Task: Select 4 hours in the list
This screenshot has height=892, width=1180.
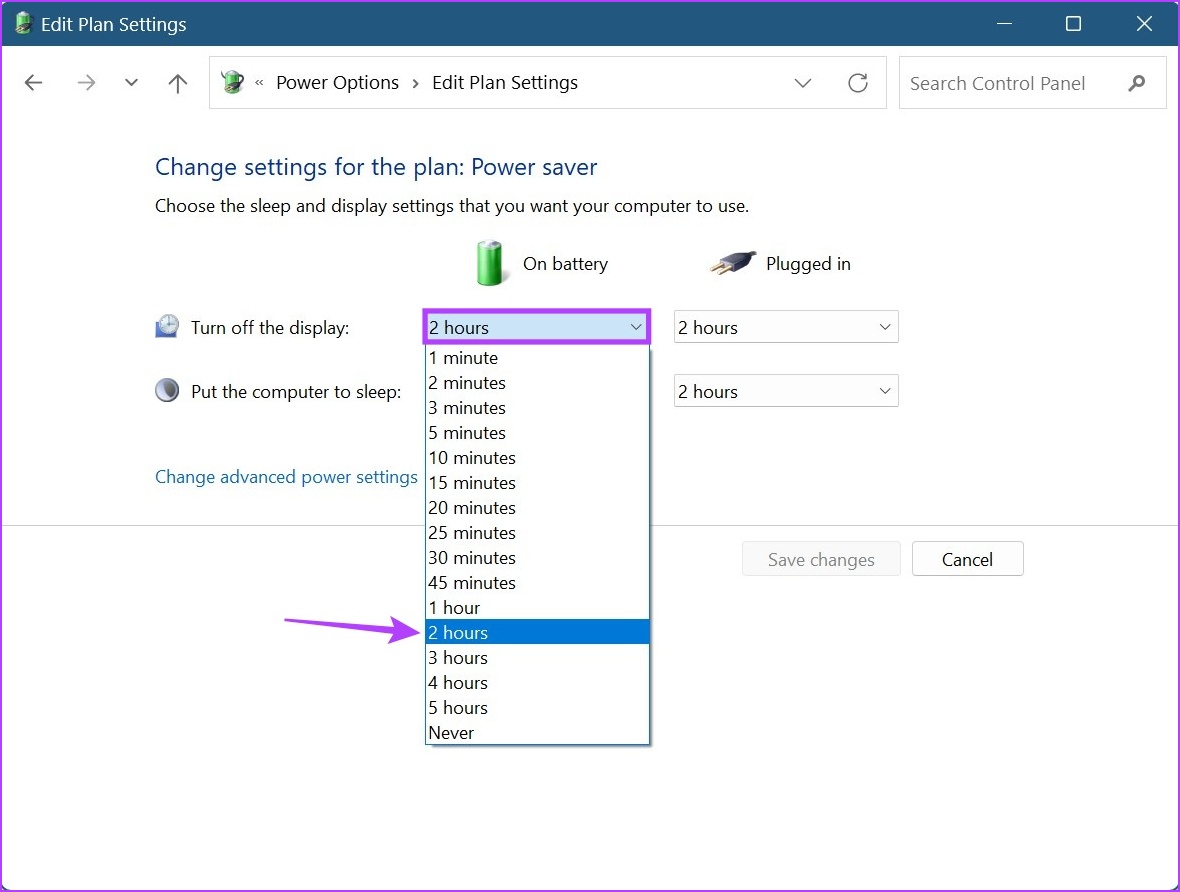Action: pos(537,683)
